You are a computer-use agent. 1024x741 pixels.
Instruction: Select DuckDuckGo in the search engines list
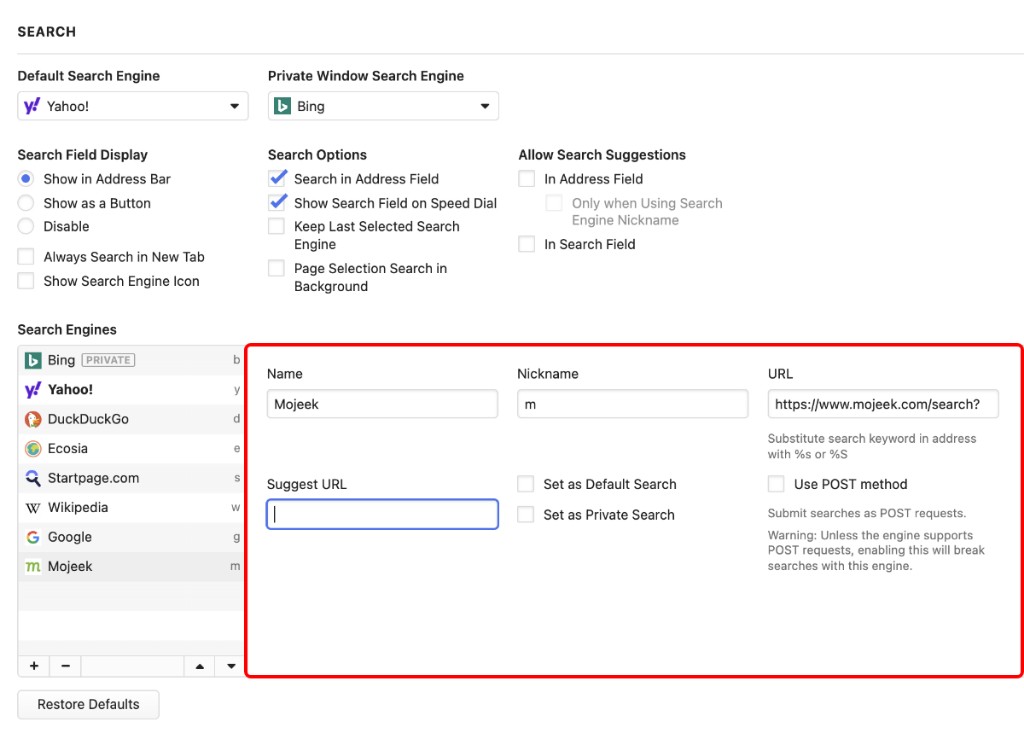click(x=131, y=419)
